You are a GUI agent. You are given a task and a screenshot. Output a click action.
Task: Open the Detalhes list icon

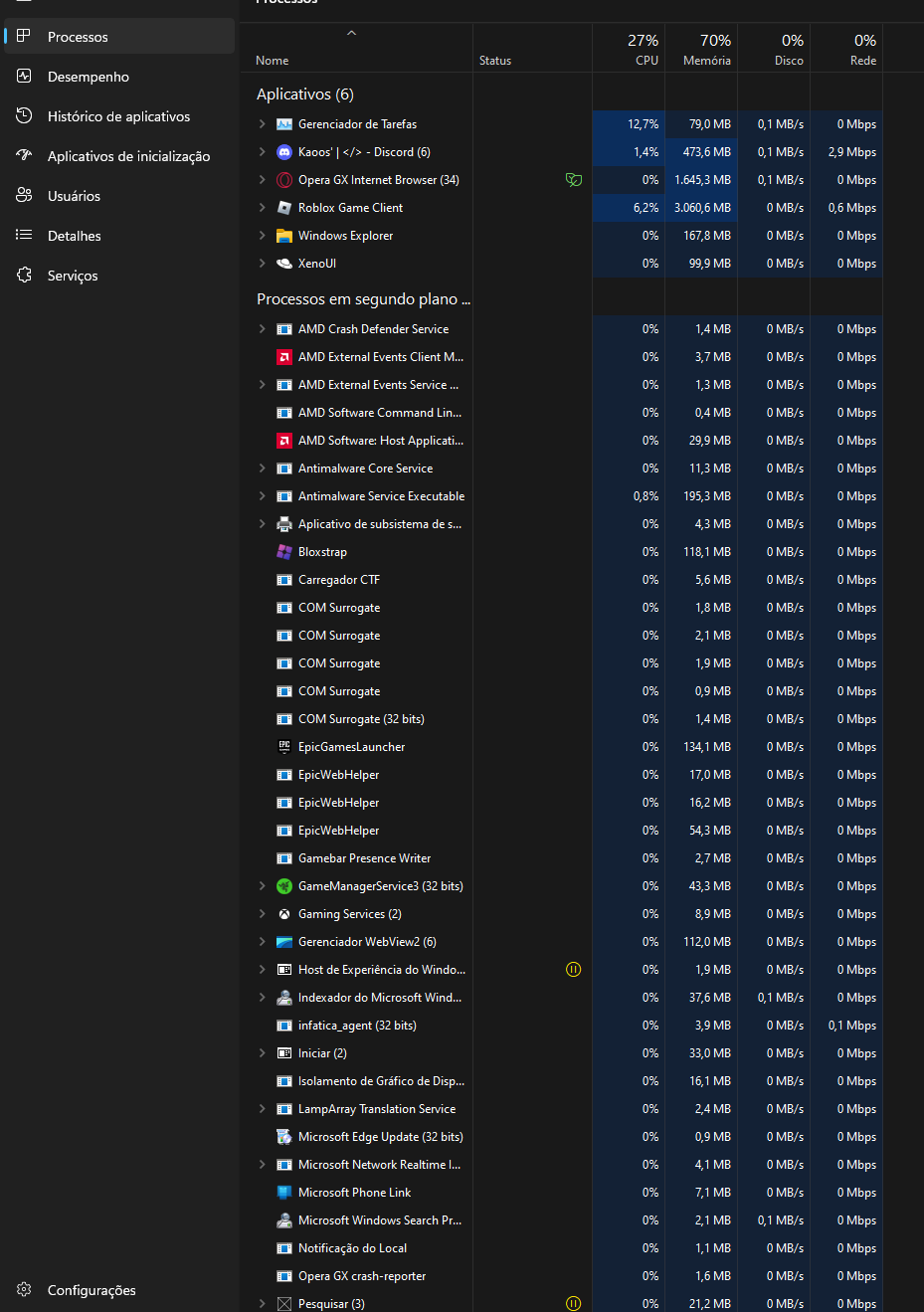24,235
